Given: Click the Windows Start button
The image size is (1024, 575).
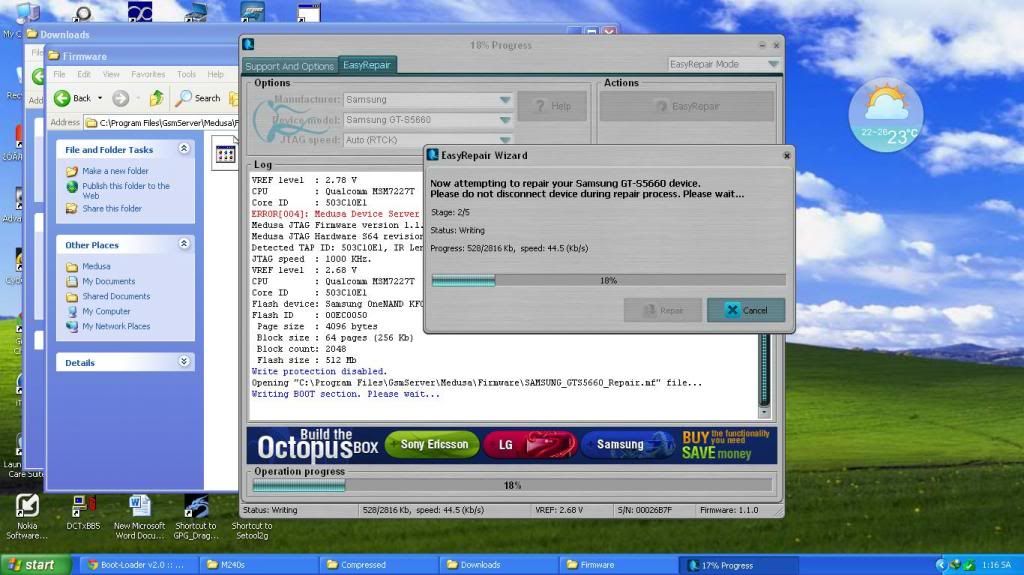Looking at the screenshot, I should coord(35,565).
